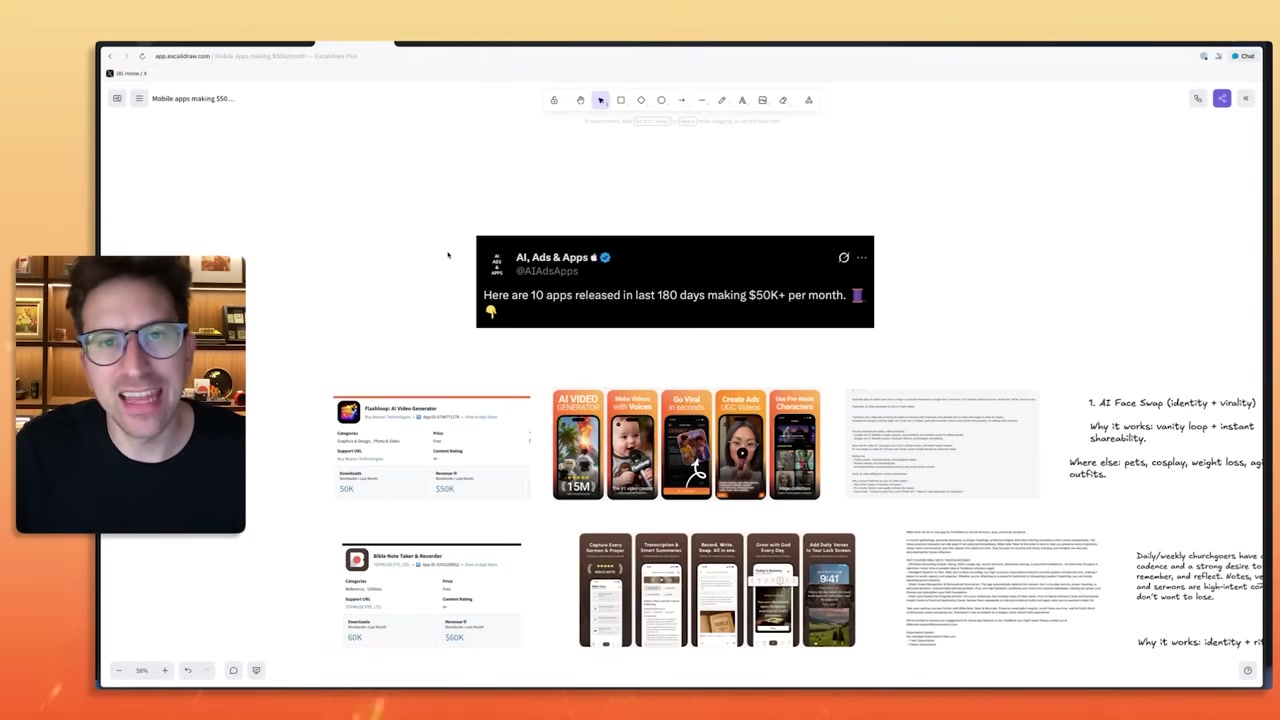
Task: Collapse the right panel with chevrons
Action: pyautogui.click(x=1246, y=98)
